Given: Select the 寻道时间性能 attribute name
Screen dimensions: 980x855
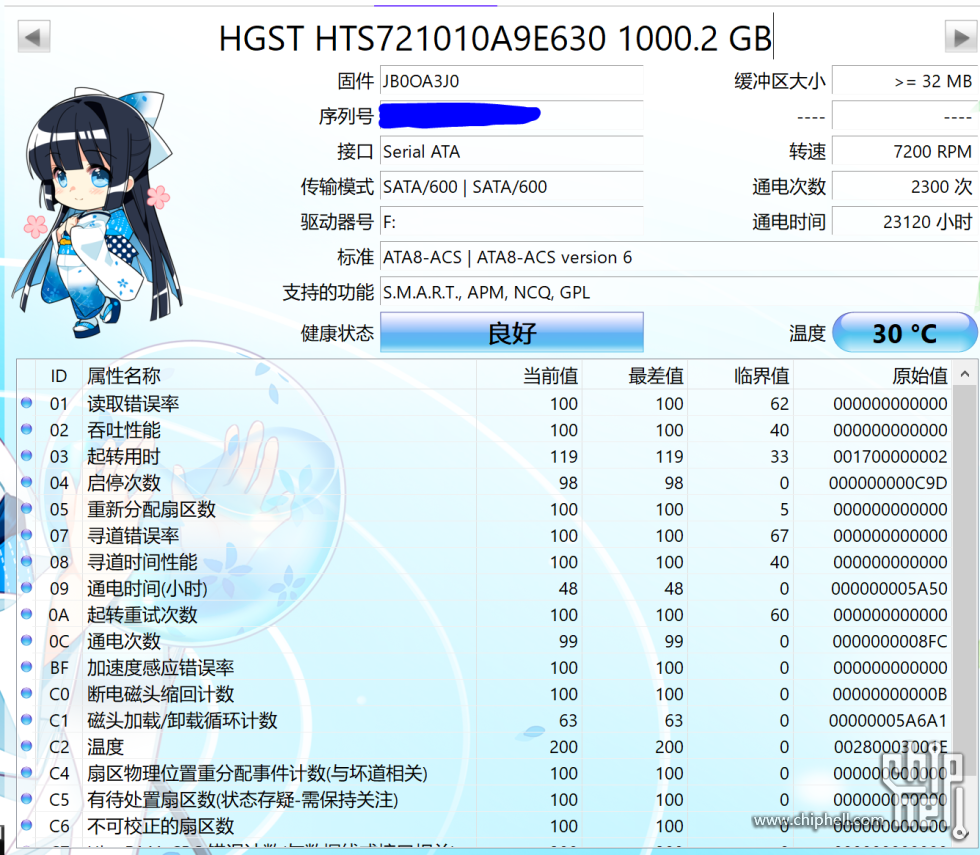Looking at the screenshot, I should (142, 562).
